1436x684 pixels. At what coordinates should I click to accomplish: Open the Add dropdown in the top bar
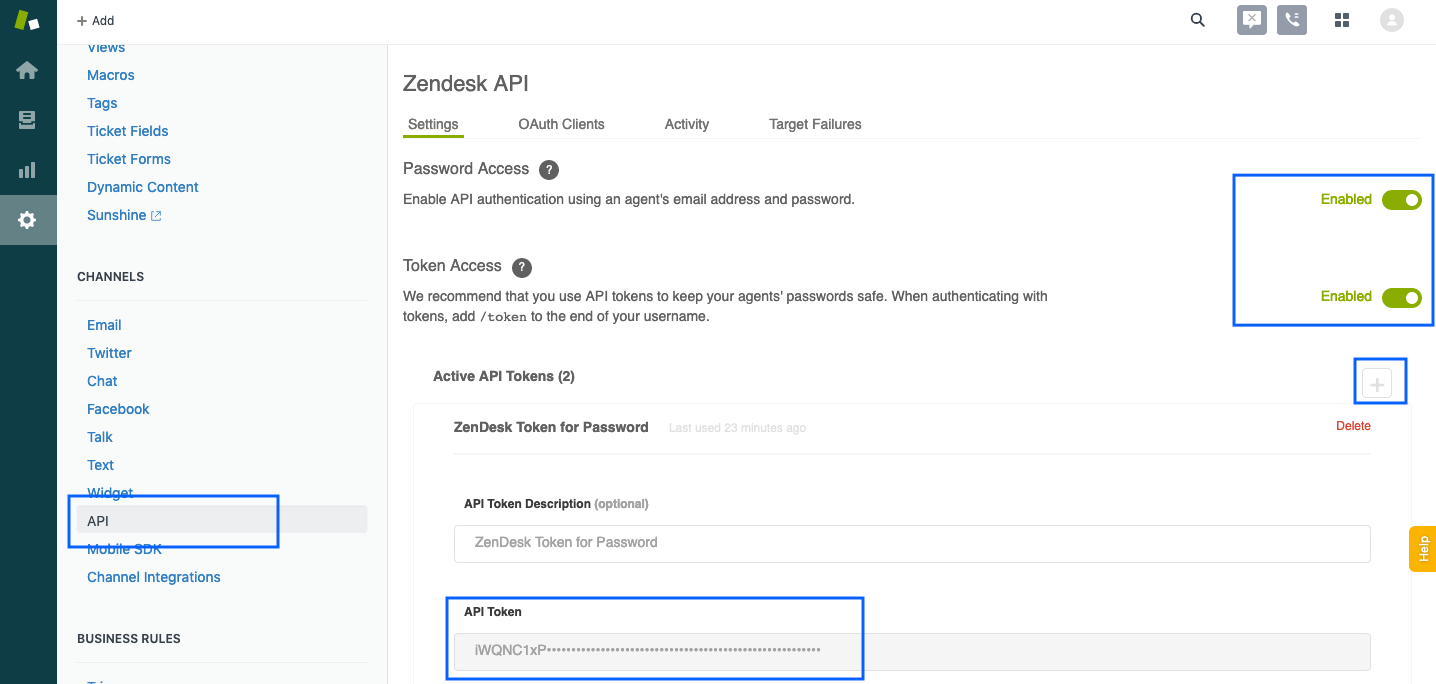[x=95, y=20]
